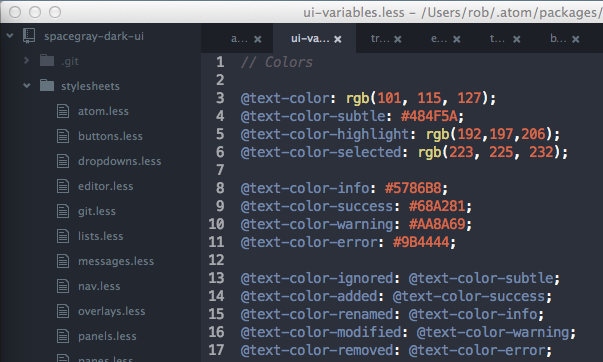Close the 'tr...' tab
Image resolution: width=603 pixels, height=362 pixels.
click(398, 39)
